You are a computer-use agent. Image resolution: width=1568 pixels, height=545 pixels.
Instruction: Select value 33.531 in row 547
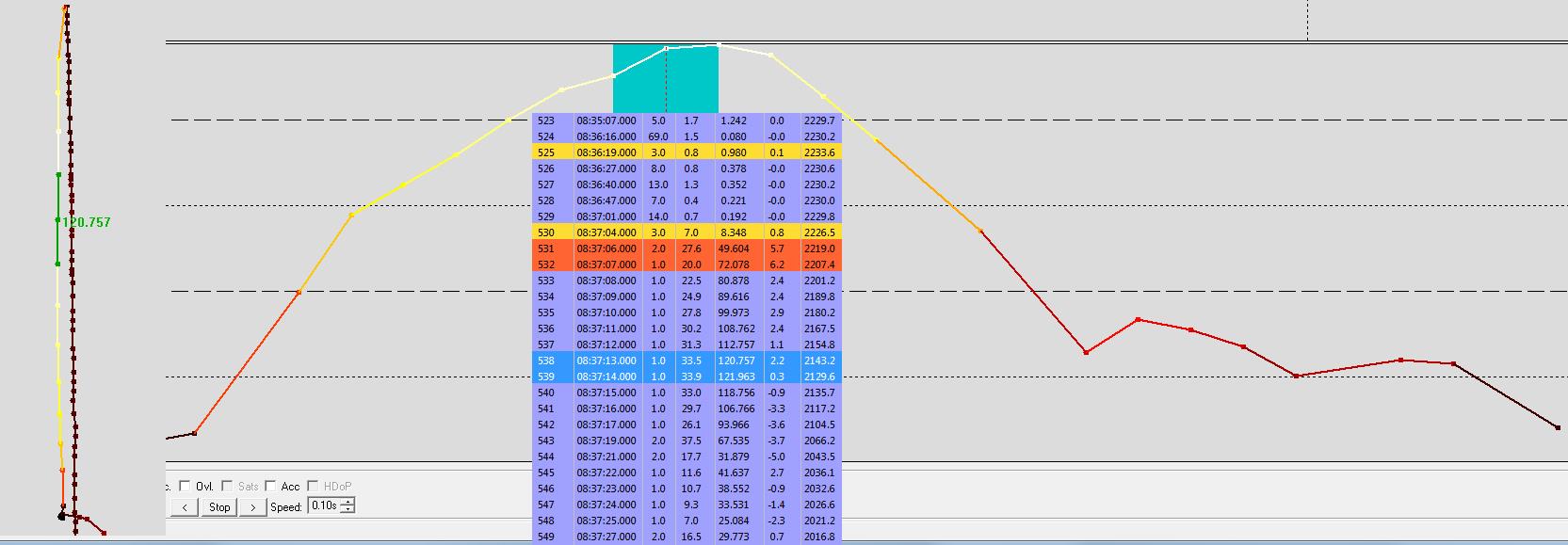(x=734, y=505)
